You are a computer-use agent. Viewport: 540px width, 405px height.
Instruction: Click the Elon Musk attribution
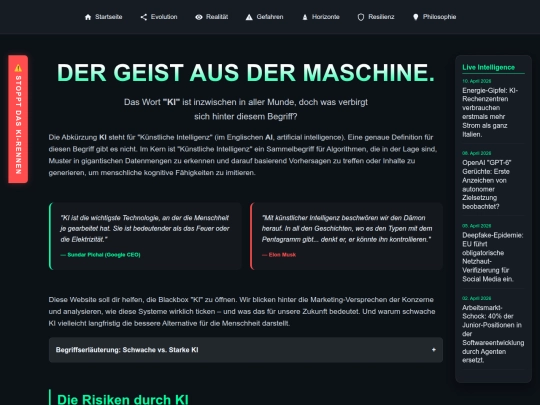279,255
